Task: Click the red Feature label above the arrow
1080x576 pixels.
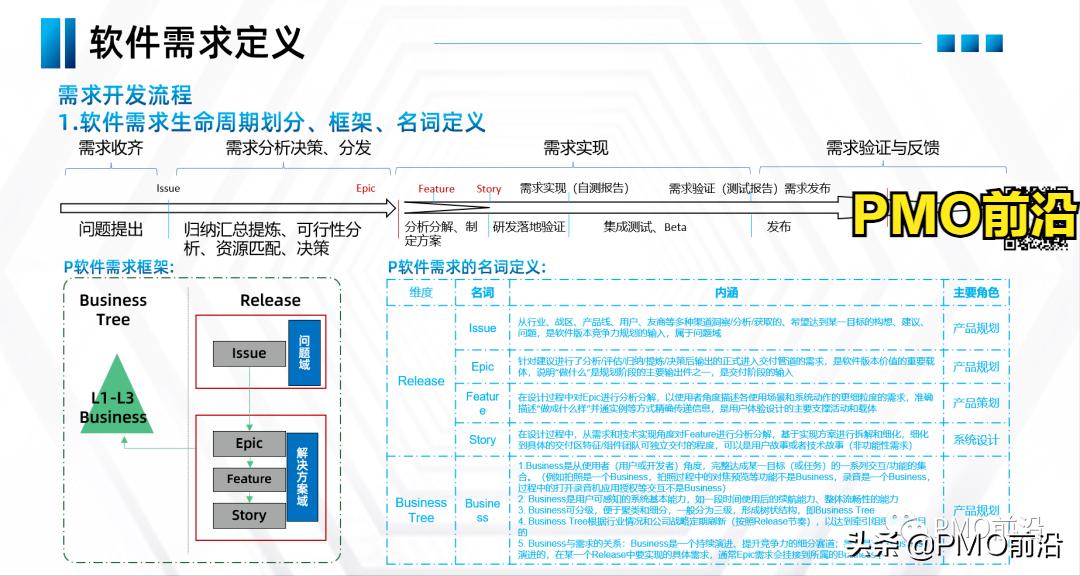Action: pos(436,188)
